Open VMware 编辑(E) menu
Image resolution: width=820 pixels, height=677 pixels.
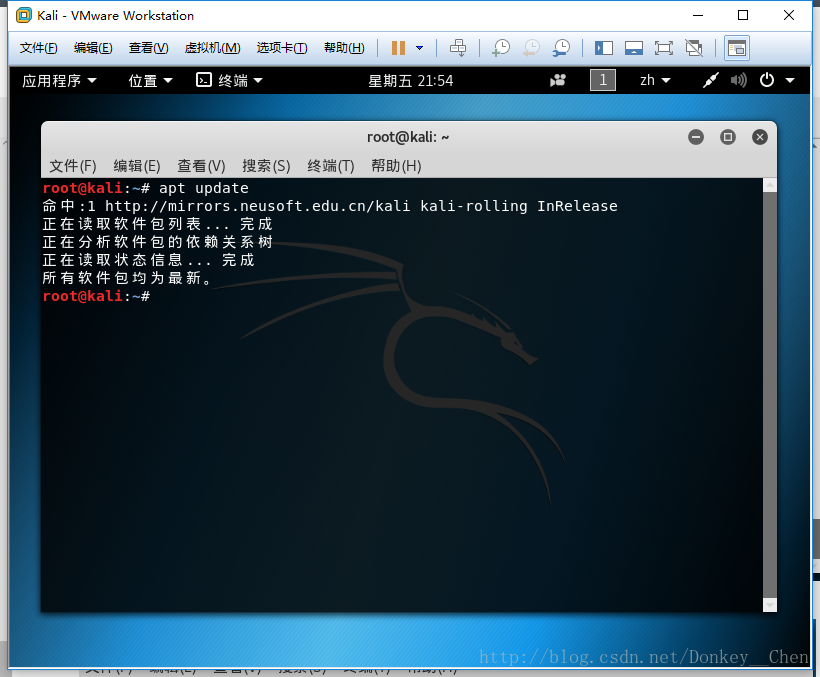click(x=93, y=48)
